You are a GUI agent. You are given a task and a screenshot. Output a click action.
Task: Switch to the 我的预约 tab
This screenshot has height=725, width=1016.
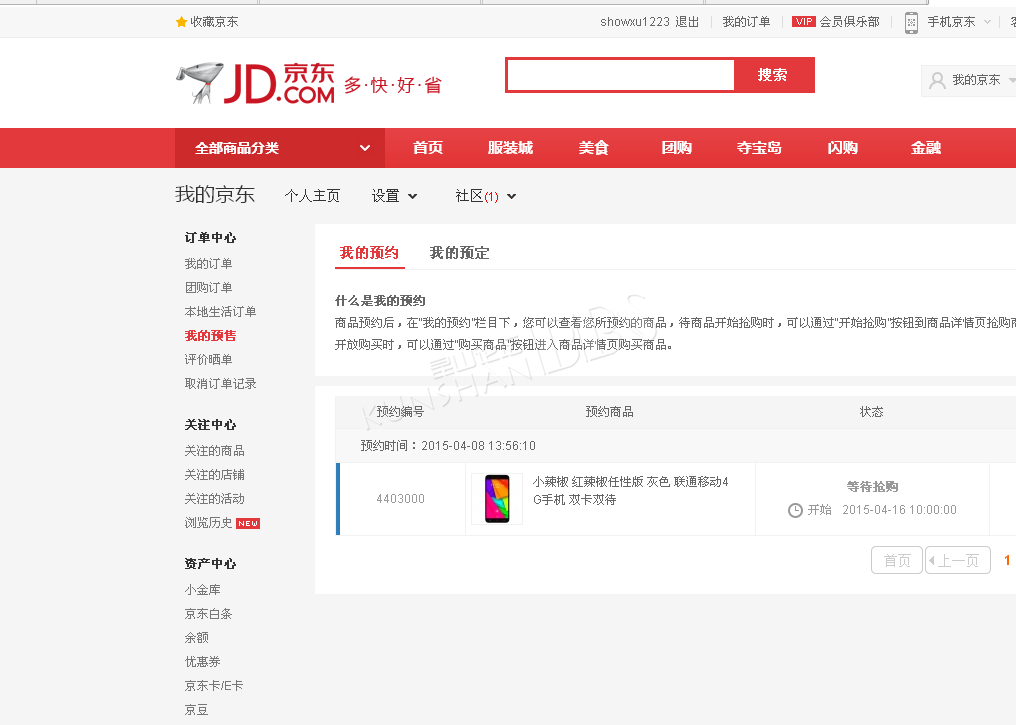pyautogui.click(x=369, y=253)
